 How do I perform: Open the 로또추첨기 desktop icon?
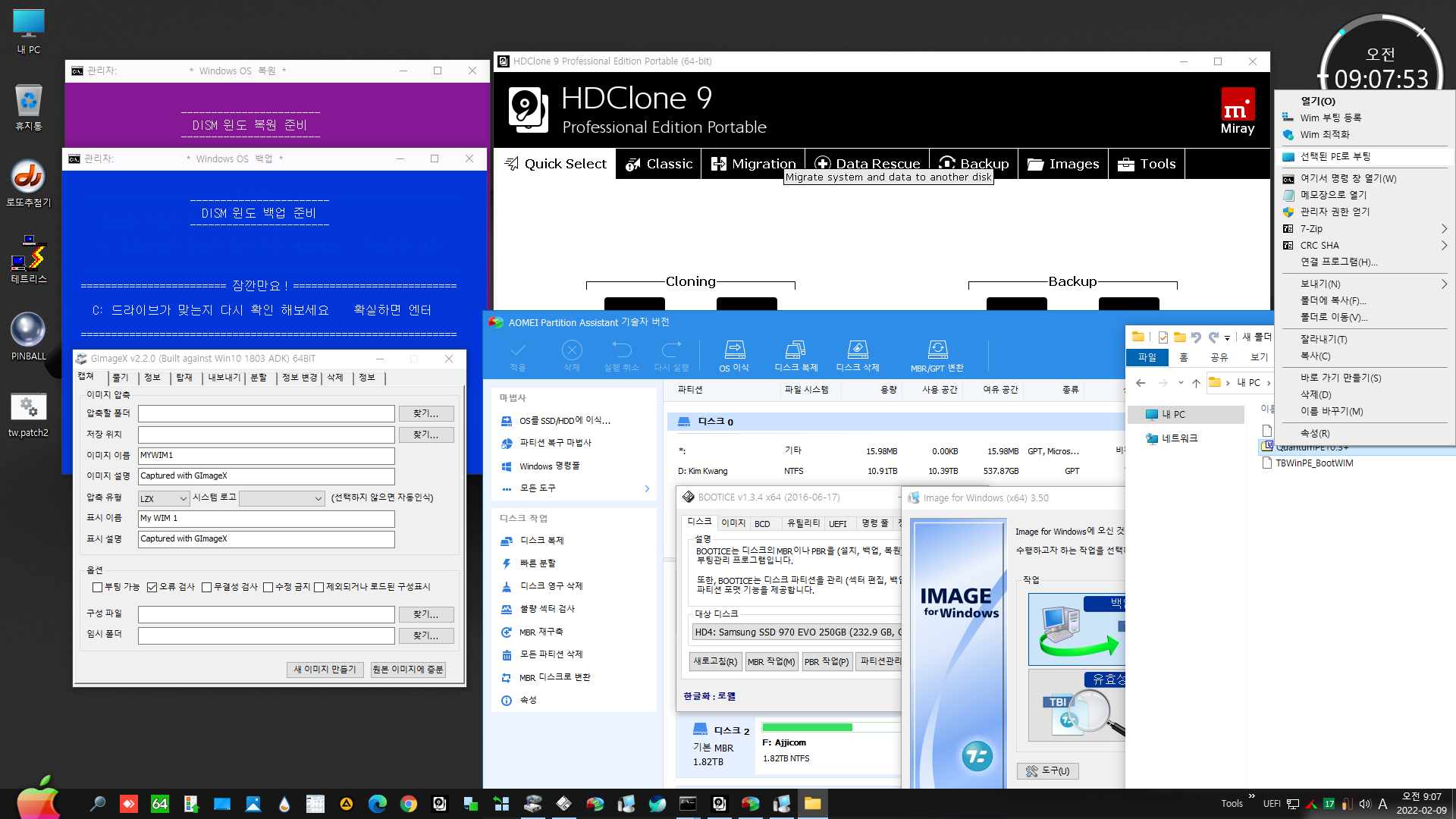click(x=29, y=184)
